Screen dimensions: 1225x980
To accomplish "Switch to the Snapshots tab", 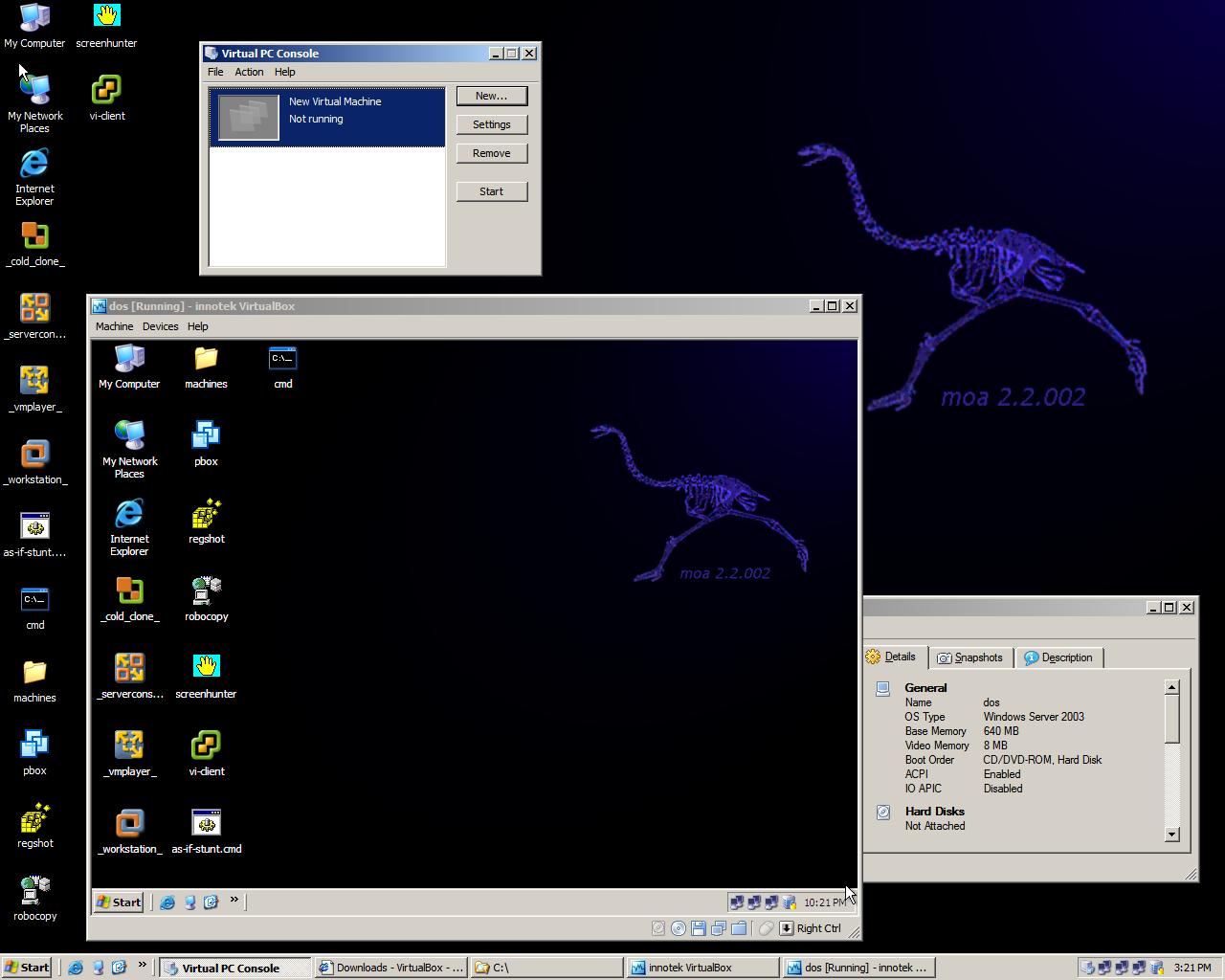I will (969, 657).
